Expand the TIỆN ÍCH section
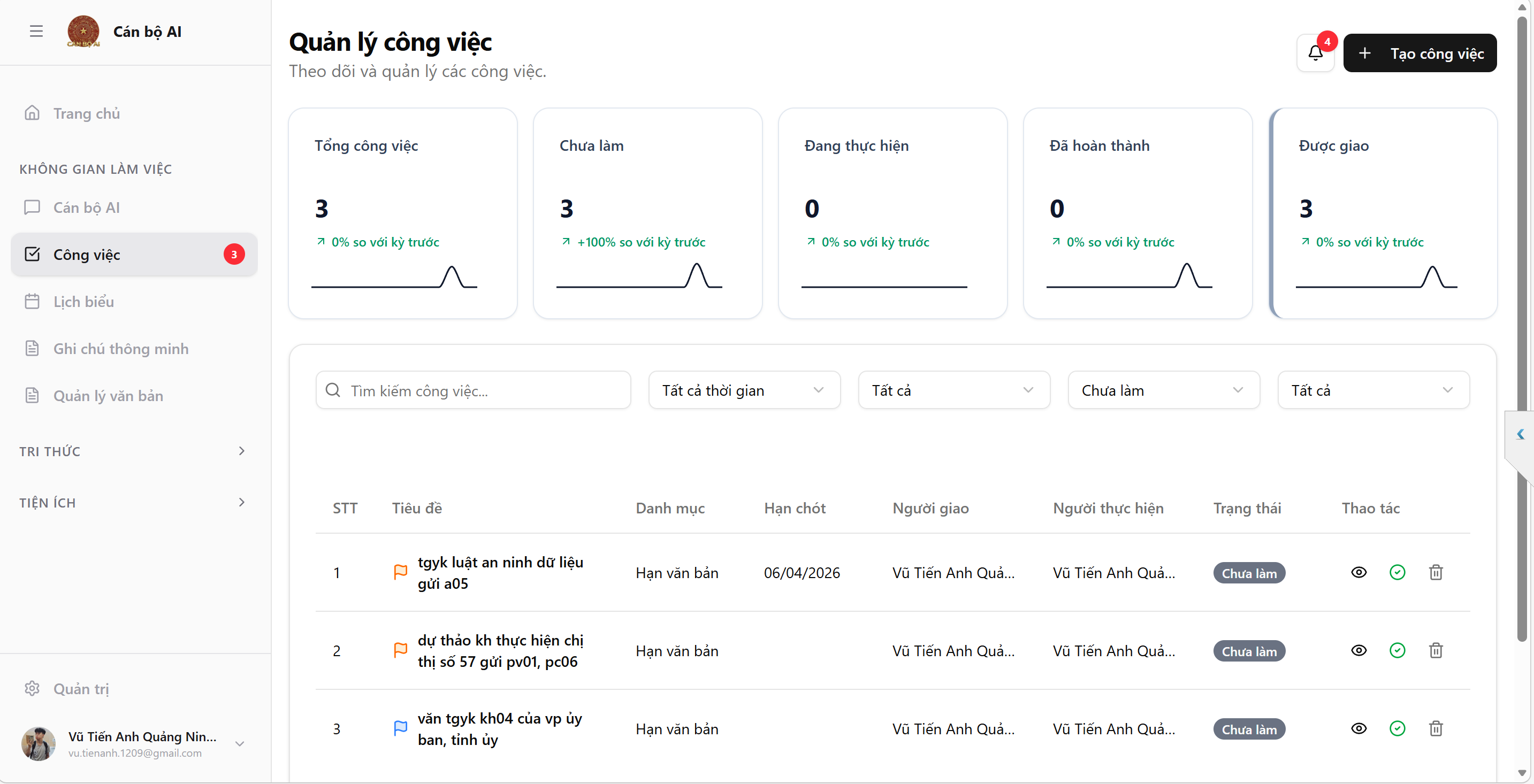 coord(134,502)
